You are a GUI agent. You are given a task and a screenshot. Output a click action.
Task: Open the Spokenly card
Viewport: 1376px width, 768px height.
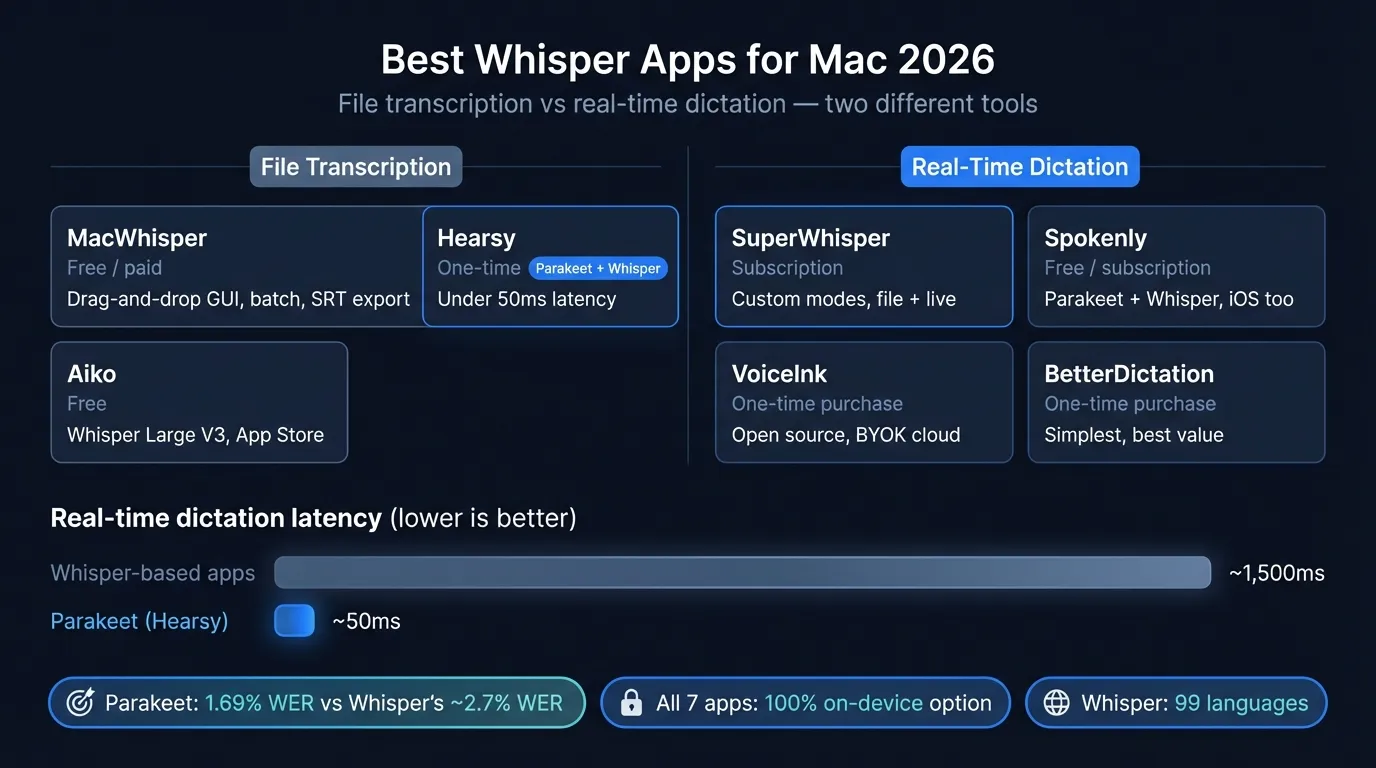1176,266
